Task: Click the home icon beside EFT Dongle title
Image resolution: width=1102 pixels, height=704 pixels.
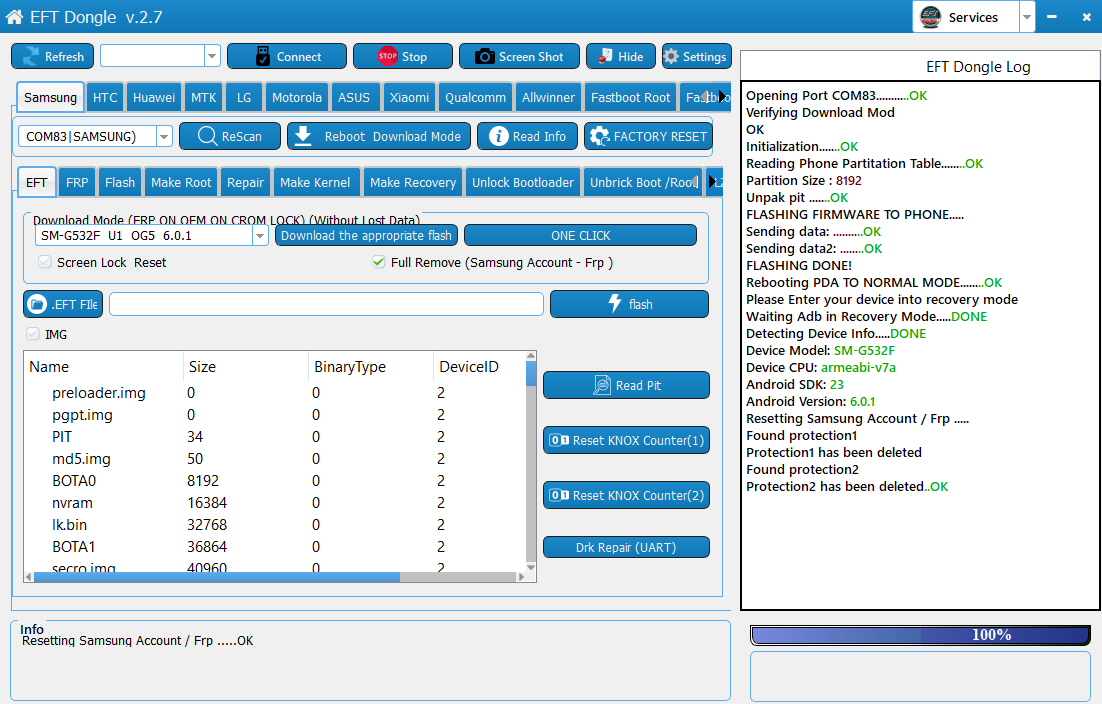Action: point(14,17)
